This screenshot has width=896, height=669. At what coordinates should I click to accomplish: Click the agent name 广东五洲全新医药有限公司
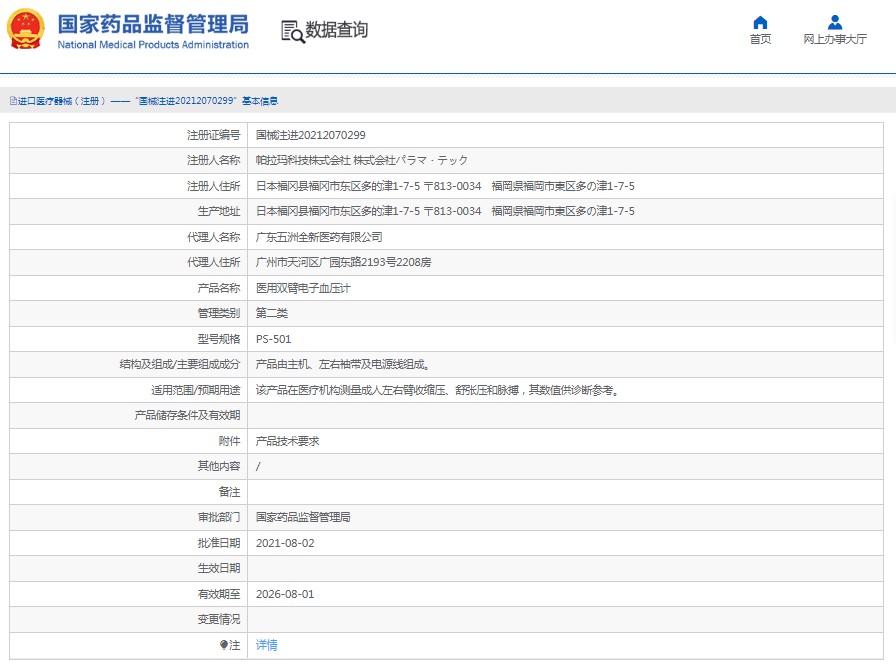pyautogui.click(x=319, y=237)
